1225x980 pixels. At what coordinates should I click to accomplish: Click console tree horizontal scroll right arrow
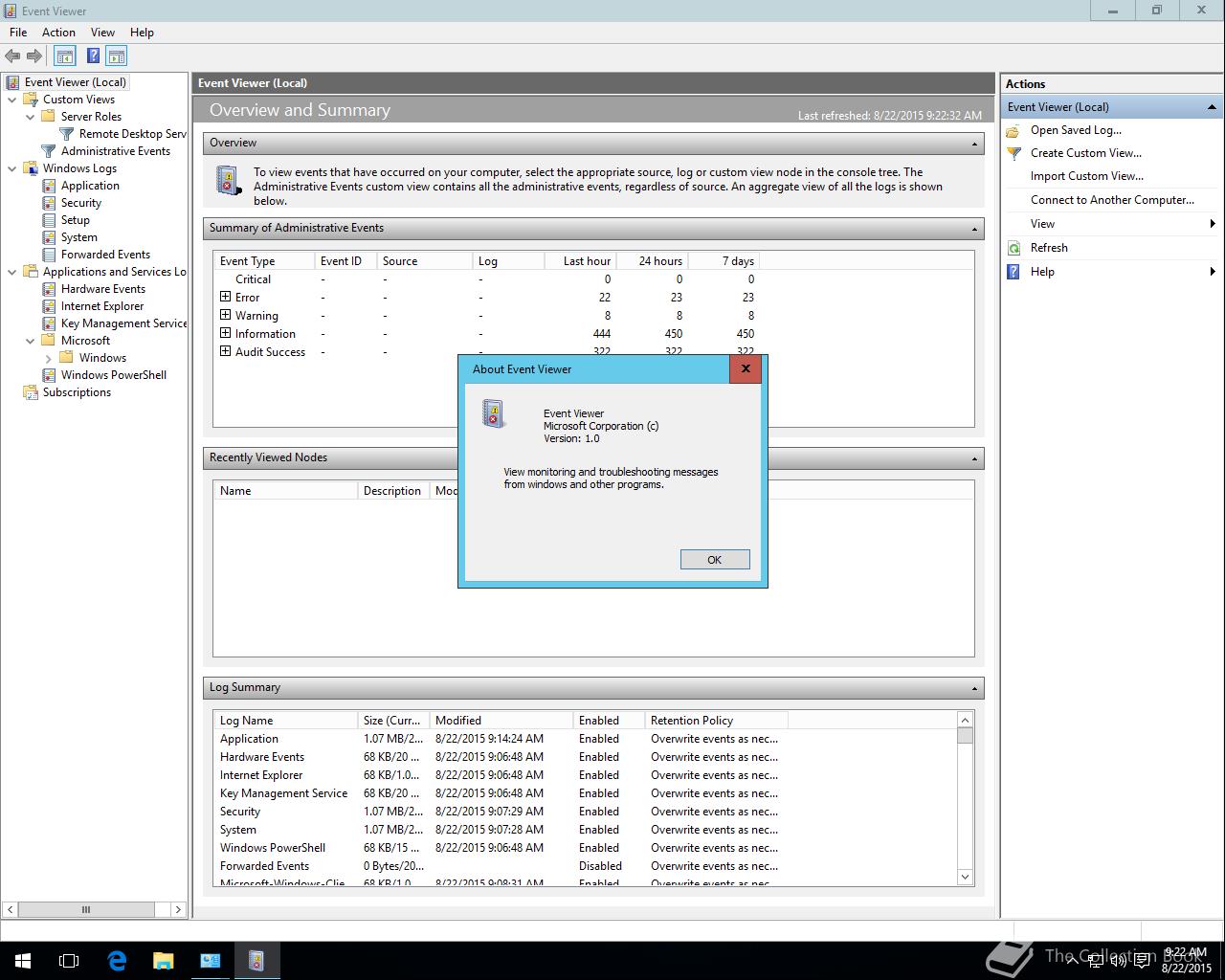pos(179,909)
